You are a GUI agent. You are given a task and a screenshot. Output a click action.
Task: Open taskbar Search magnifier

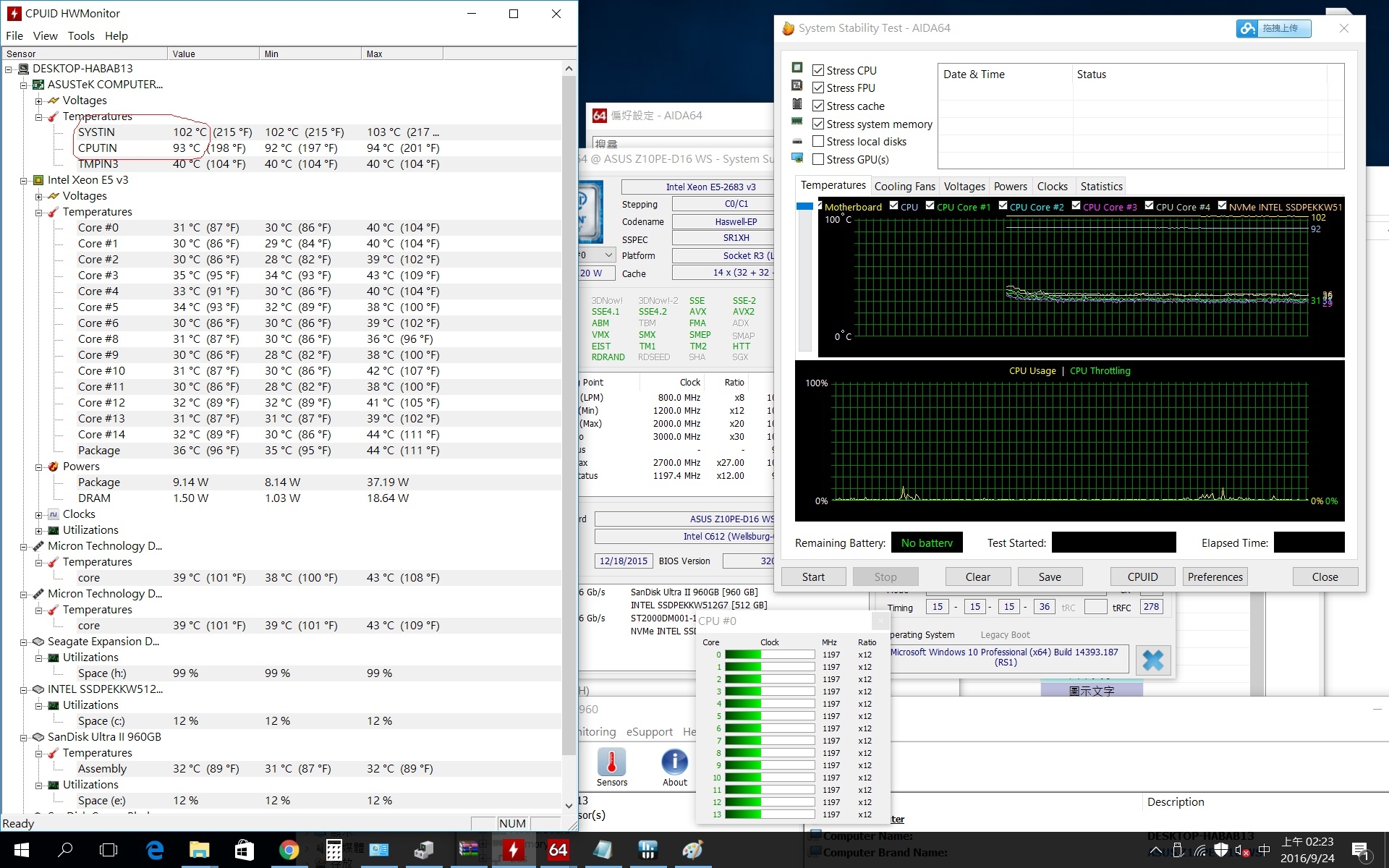65,850
